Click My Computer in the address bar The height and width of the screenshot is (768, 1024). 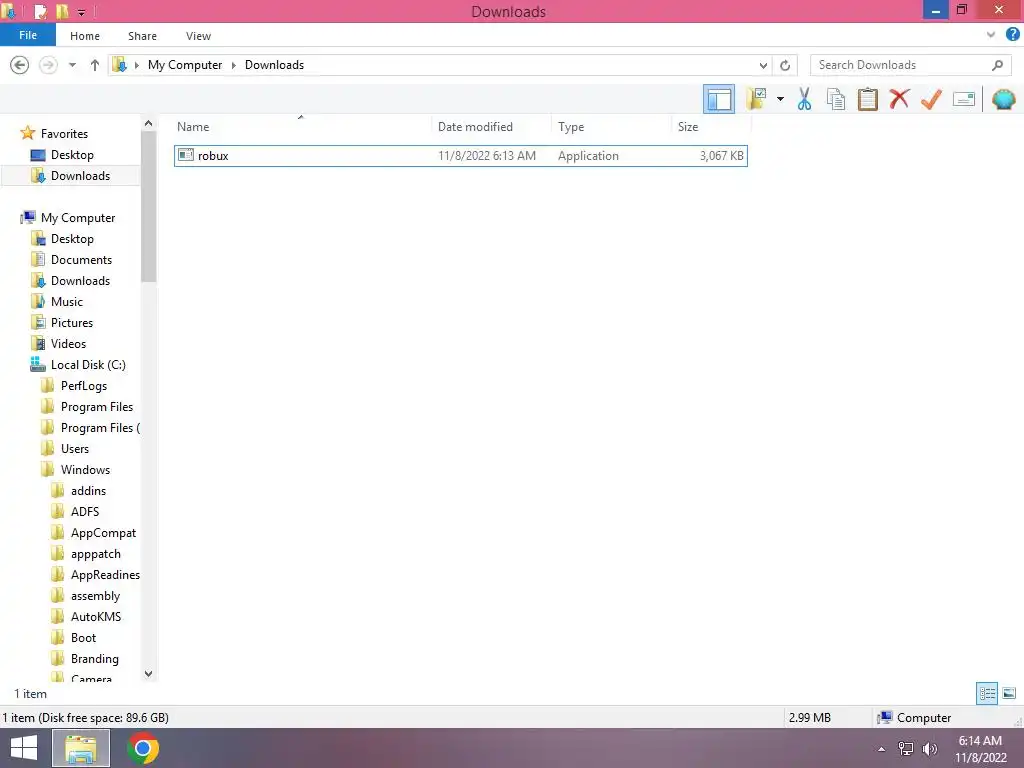pyautogui.click(x=185, y=65)
